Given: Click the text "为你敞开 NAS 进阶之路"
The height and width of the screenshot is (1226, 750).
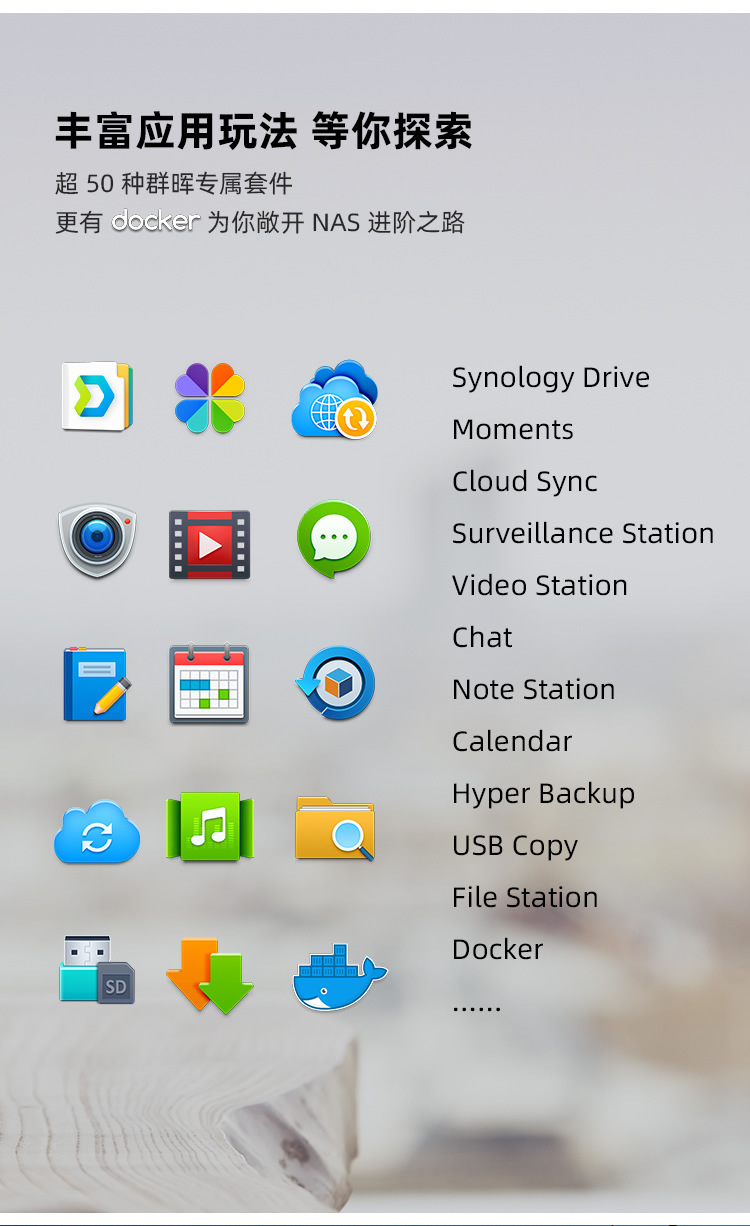Looking at the screenshot, I should (336, 222).
